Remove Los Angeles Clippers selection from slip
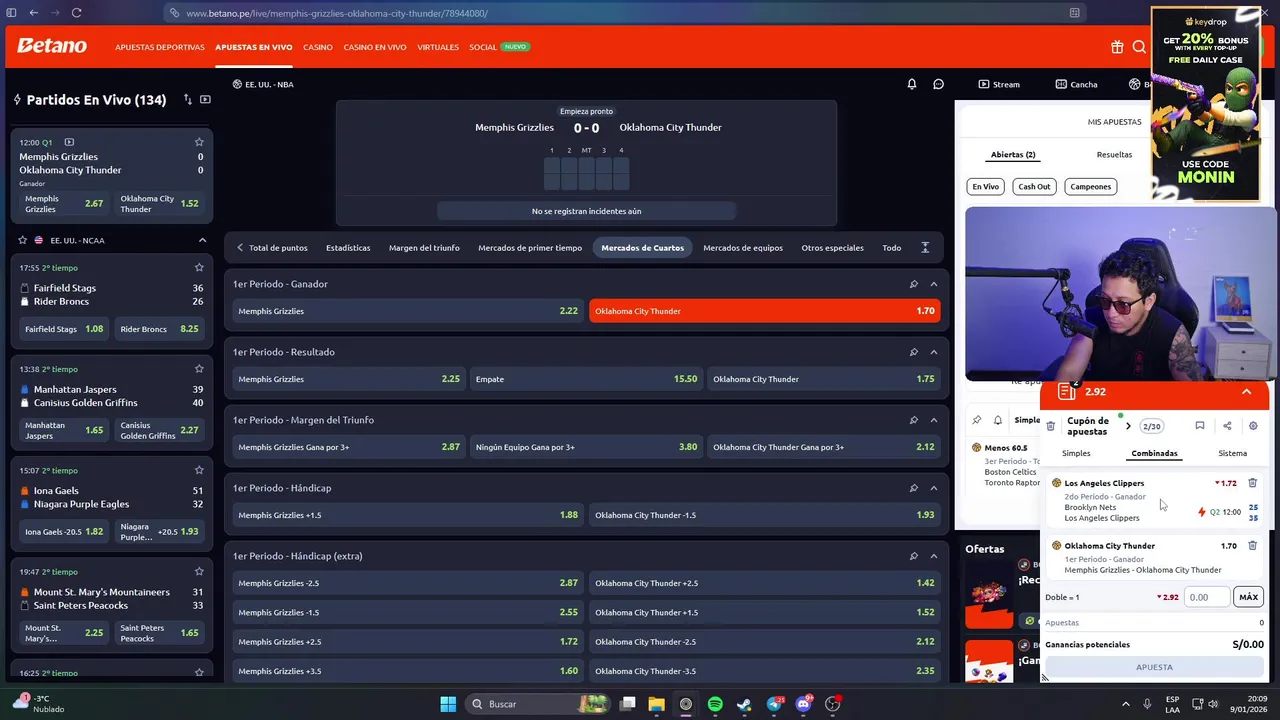Screen dimensions: 1280x720 coord(1252,483)
